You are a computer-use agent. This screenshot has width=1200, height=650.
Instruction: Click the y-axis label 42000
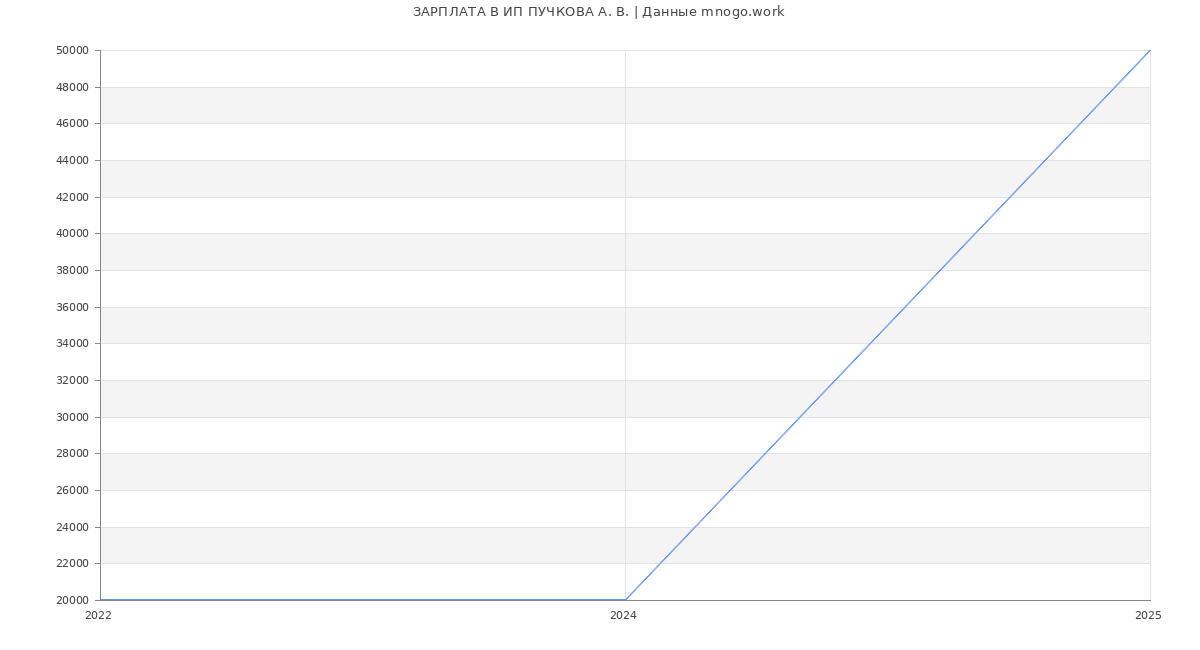pos(72,197)
